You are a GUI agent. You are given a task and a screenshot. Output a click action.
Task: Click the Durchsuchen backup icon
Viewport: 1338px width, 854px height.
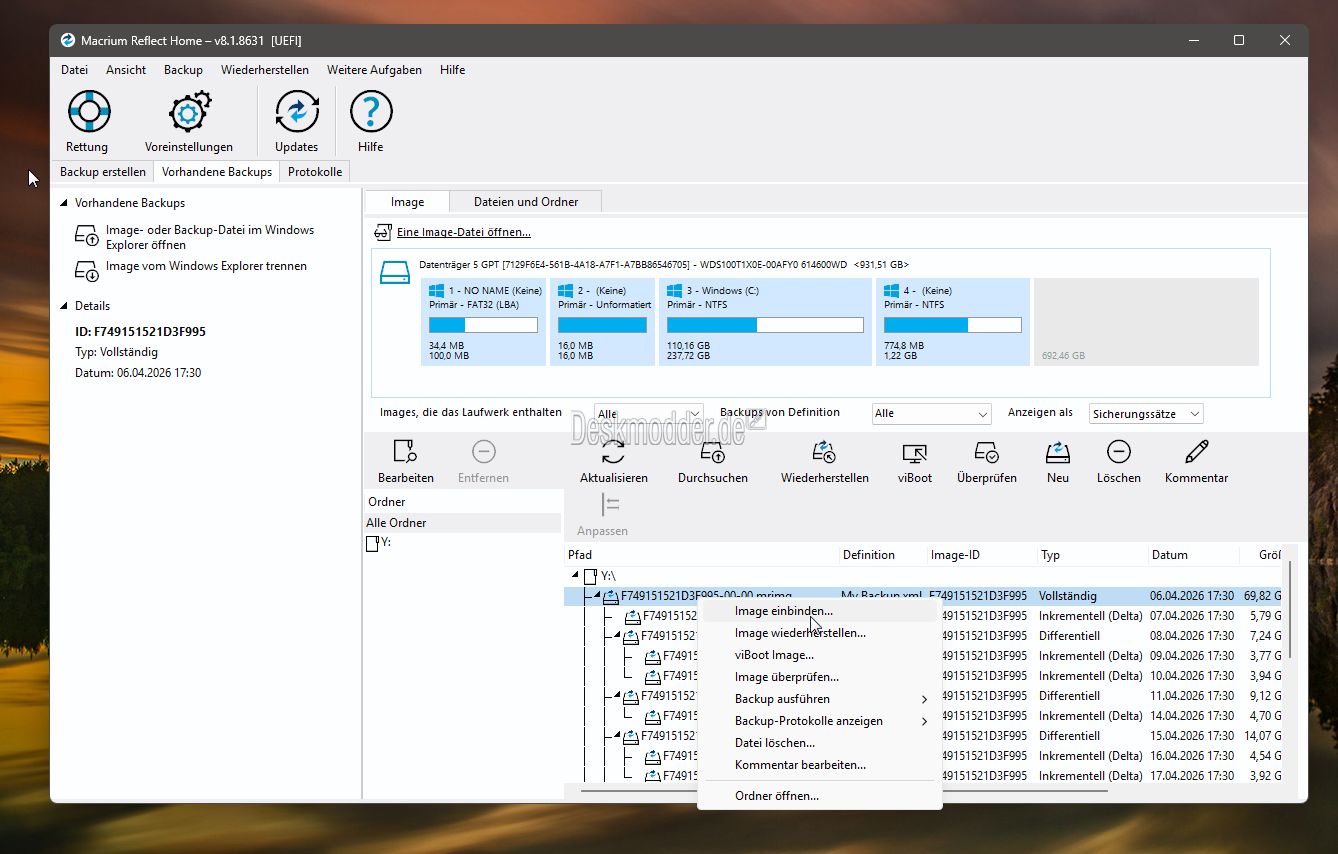712,453
